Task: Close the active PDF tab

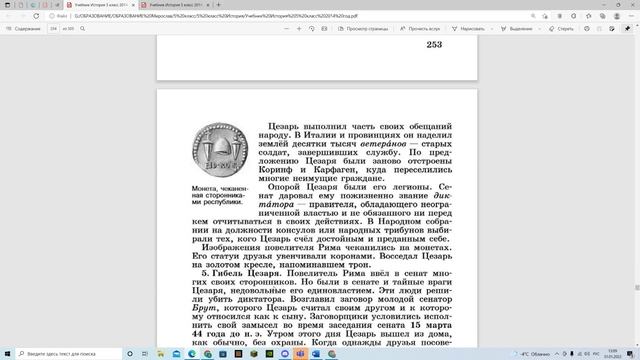Action: tap(133, 5)
